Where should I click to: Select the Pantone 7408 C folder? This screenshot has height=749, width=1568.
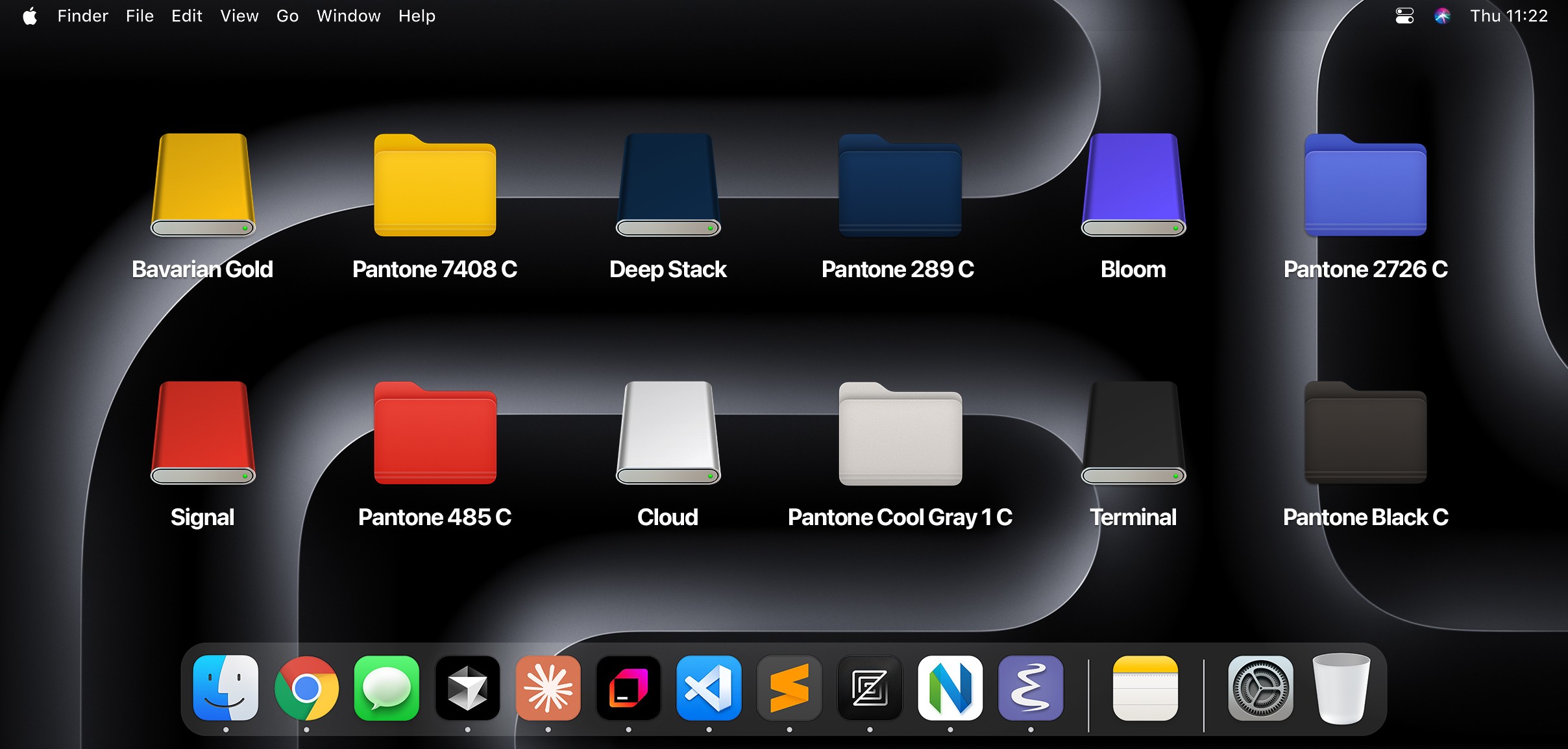[435, 186]
